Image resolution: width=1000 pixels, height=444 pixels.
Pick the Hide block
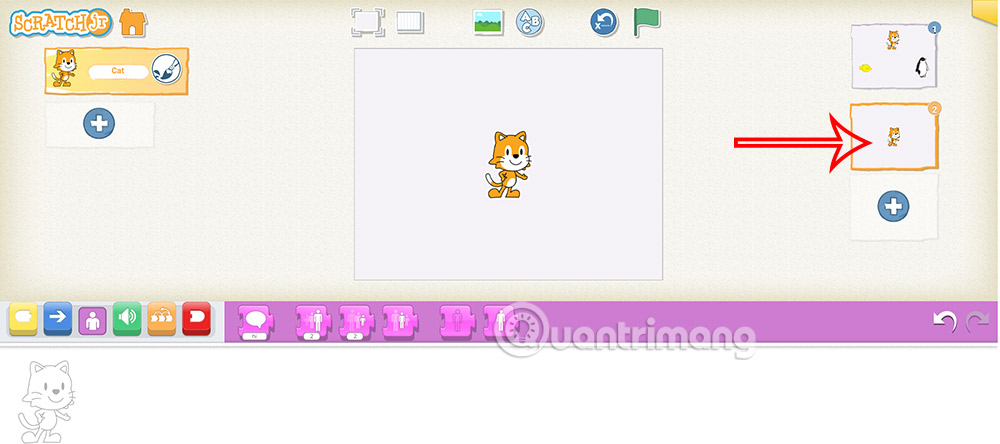459,320
